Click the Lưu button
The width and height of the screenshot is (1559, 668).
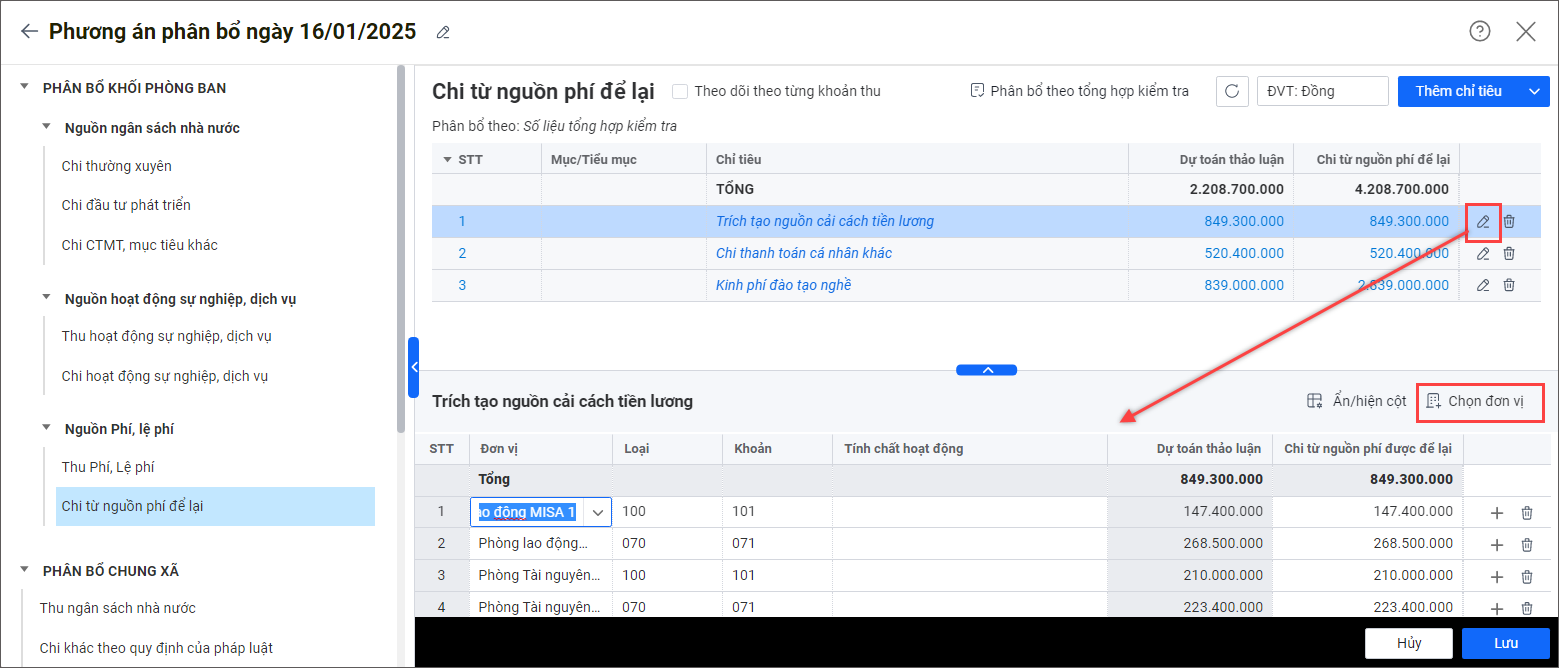click(x=1505, y=643)
